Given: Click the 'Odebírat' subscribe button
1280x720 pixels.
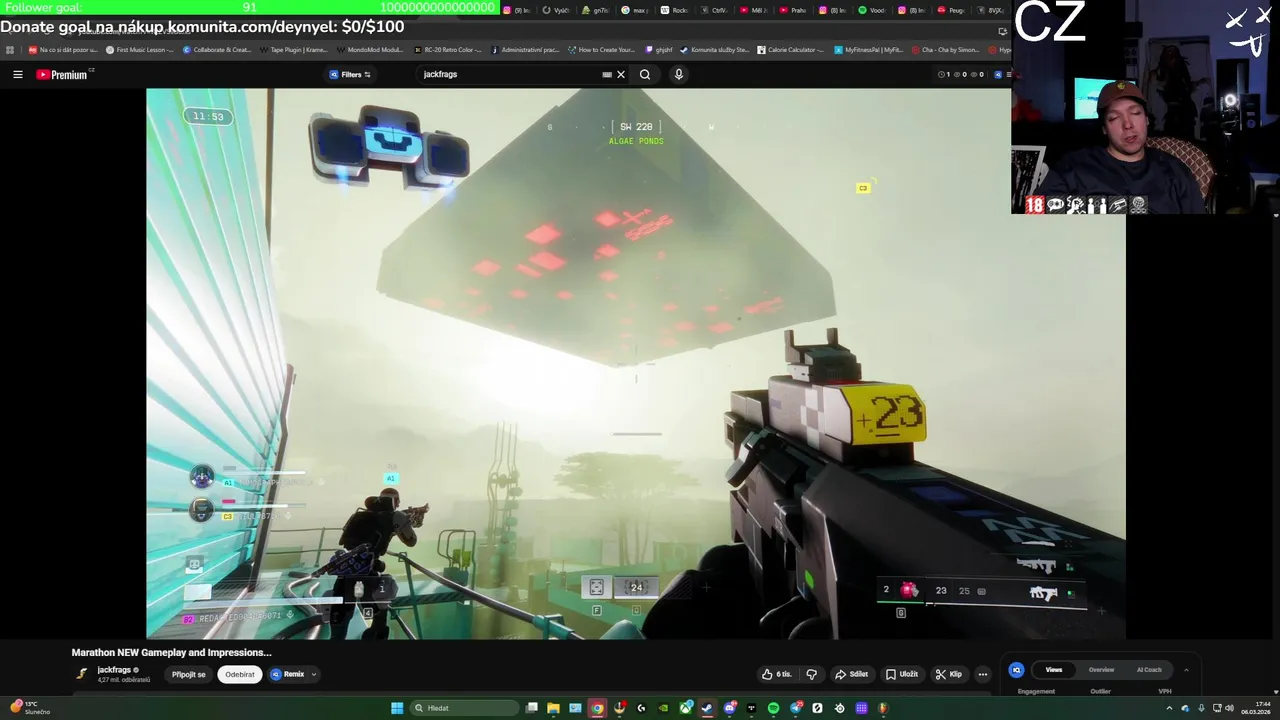Looking at the screenshot, I should coord(240,674).
